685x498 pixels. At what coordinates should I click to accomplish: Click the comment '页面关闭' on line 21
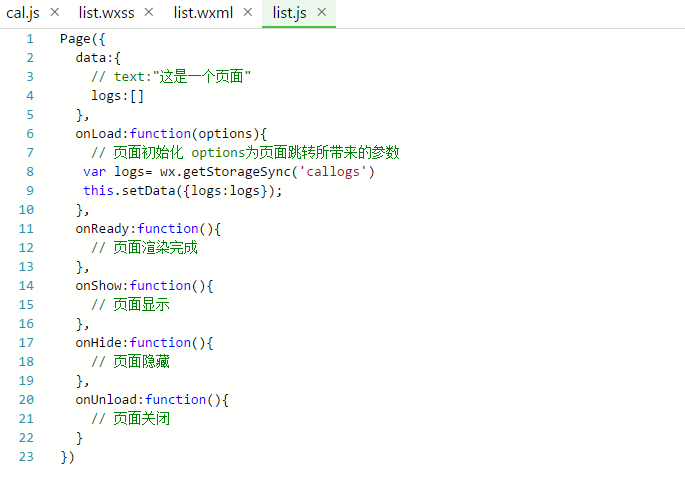142,418
